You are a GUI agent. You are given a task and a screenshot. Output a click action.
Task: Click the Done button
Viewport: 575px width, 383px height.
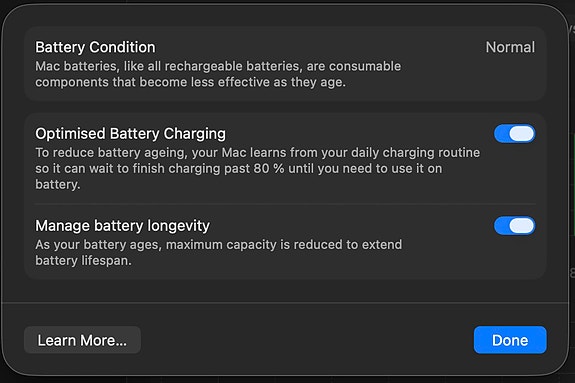(510, 340)
